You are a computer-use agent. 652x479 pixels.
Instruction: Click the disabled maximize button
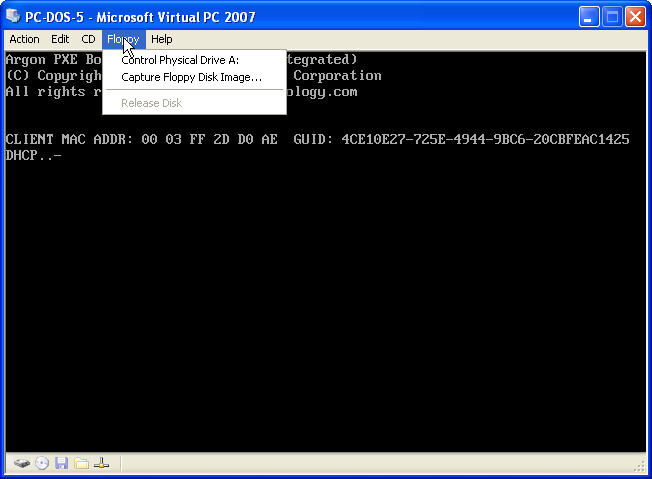click(612, 17)
